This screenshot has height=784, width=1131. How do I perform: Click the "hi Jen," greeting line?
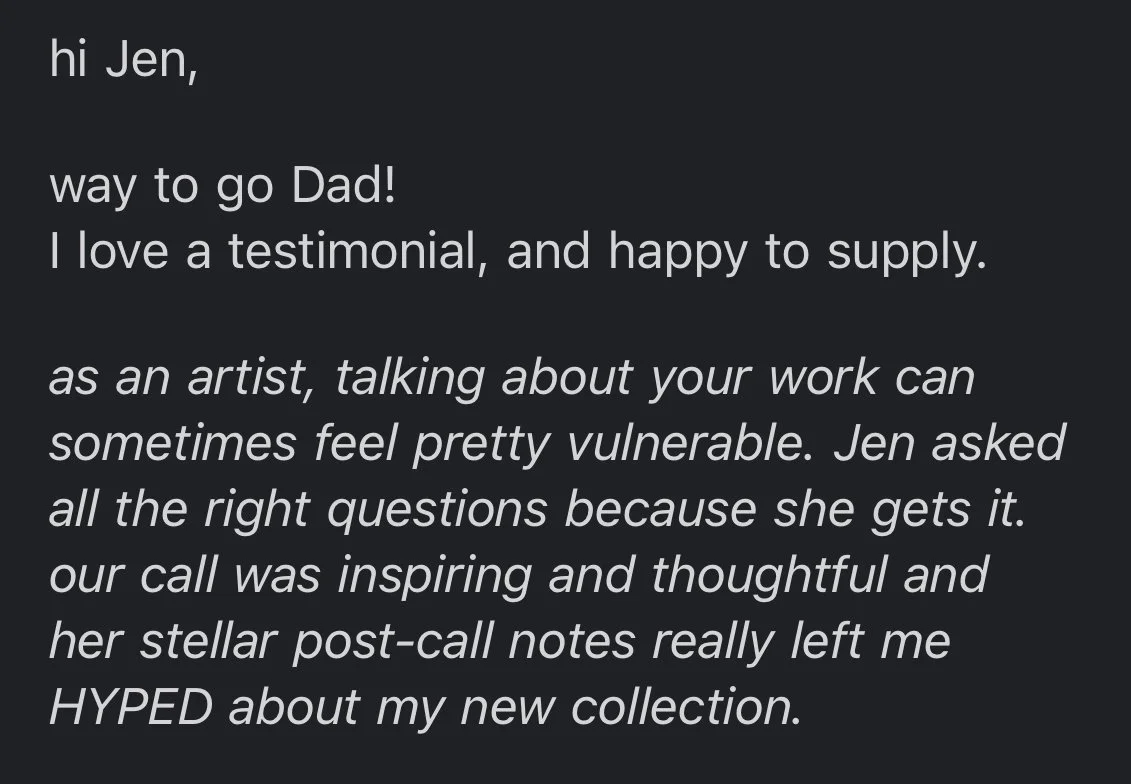[123, 59]
